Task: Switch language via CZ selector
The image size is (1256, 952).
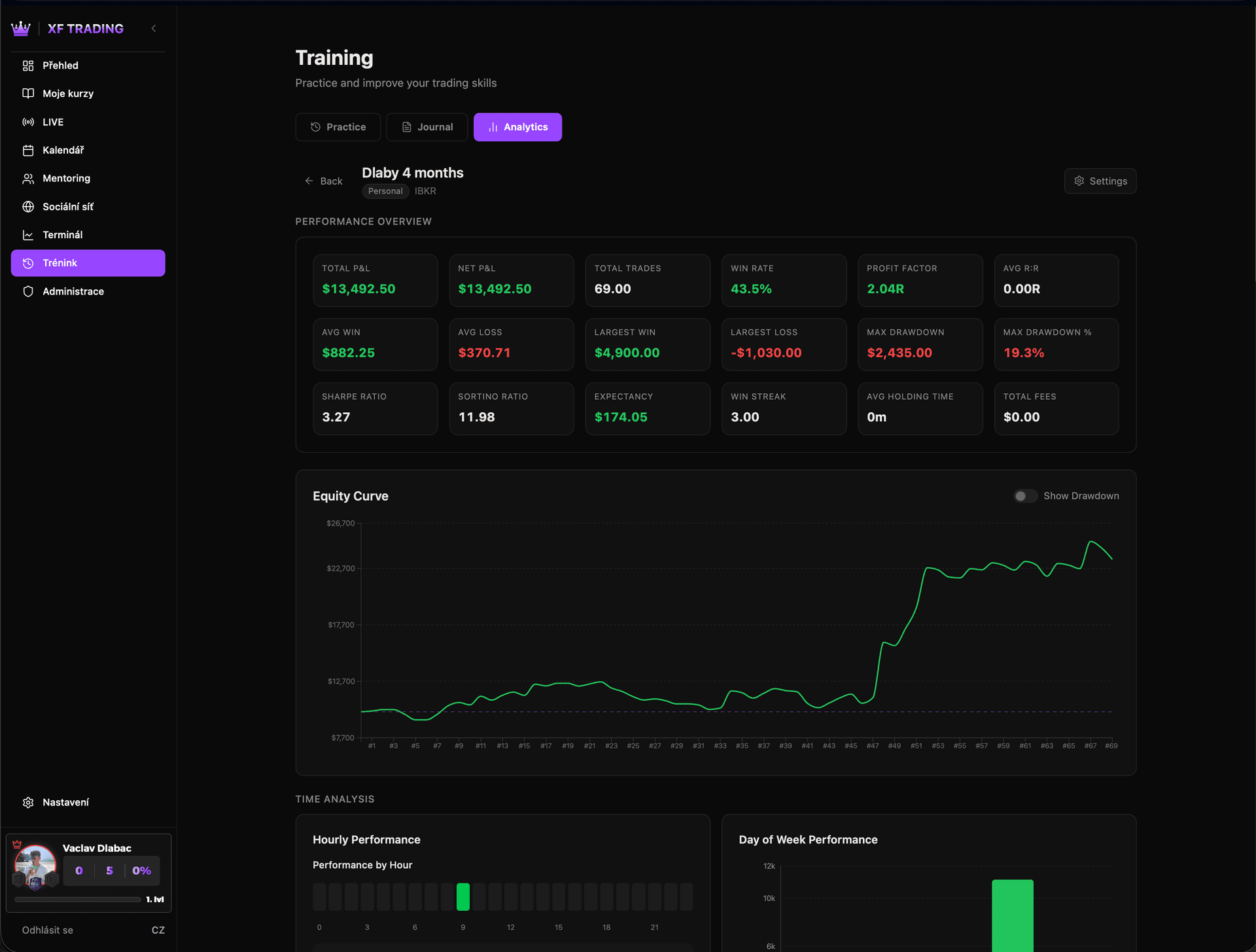Action: tap(158, 930)
